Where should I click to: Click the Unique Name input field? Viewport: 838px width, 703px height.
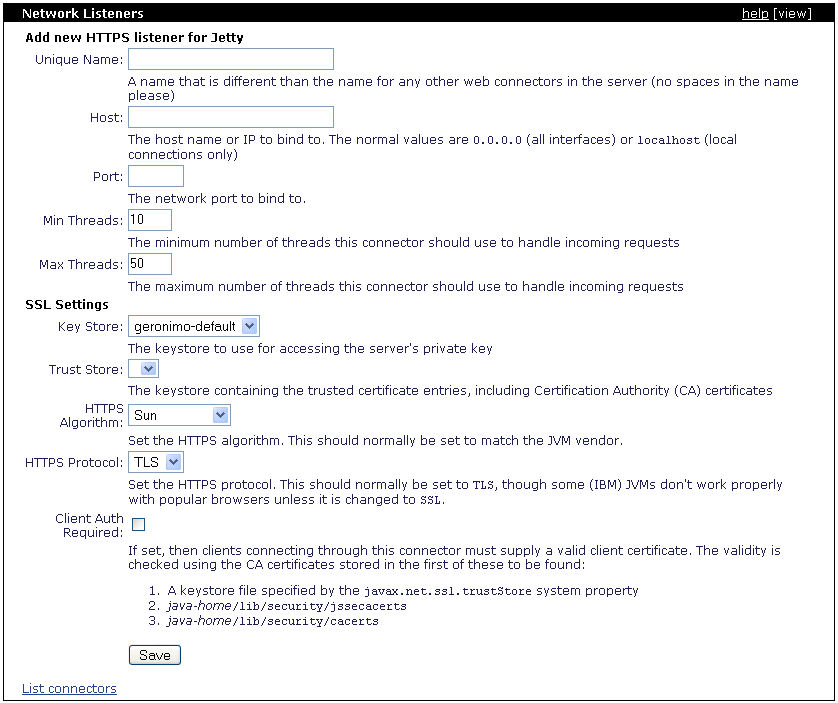231,59
